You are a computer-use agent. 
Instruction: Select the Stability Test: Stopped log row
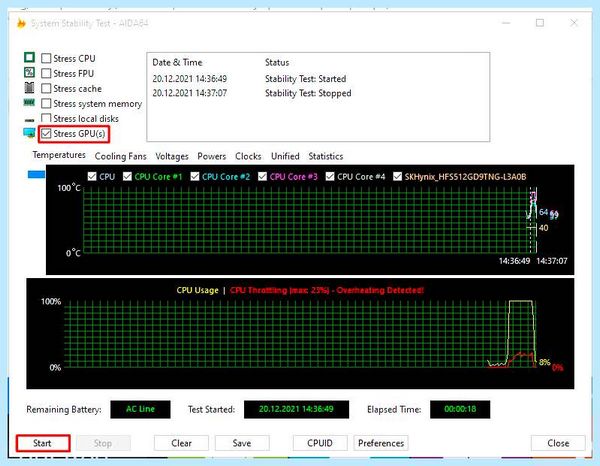tap(318, 93)
